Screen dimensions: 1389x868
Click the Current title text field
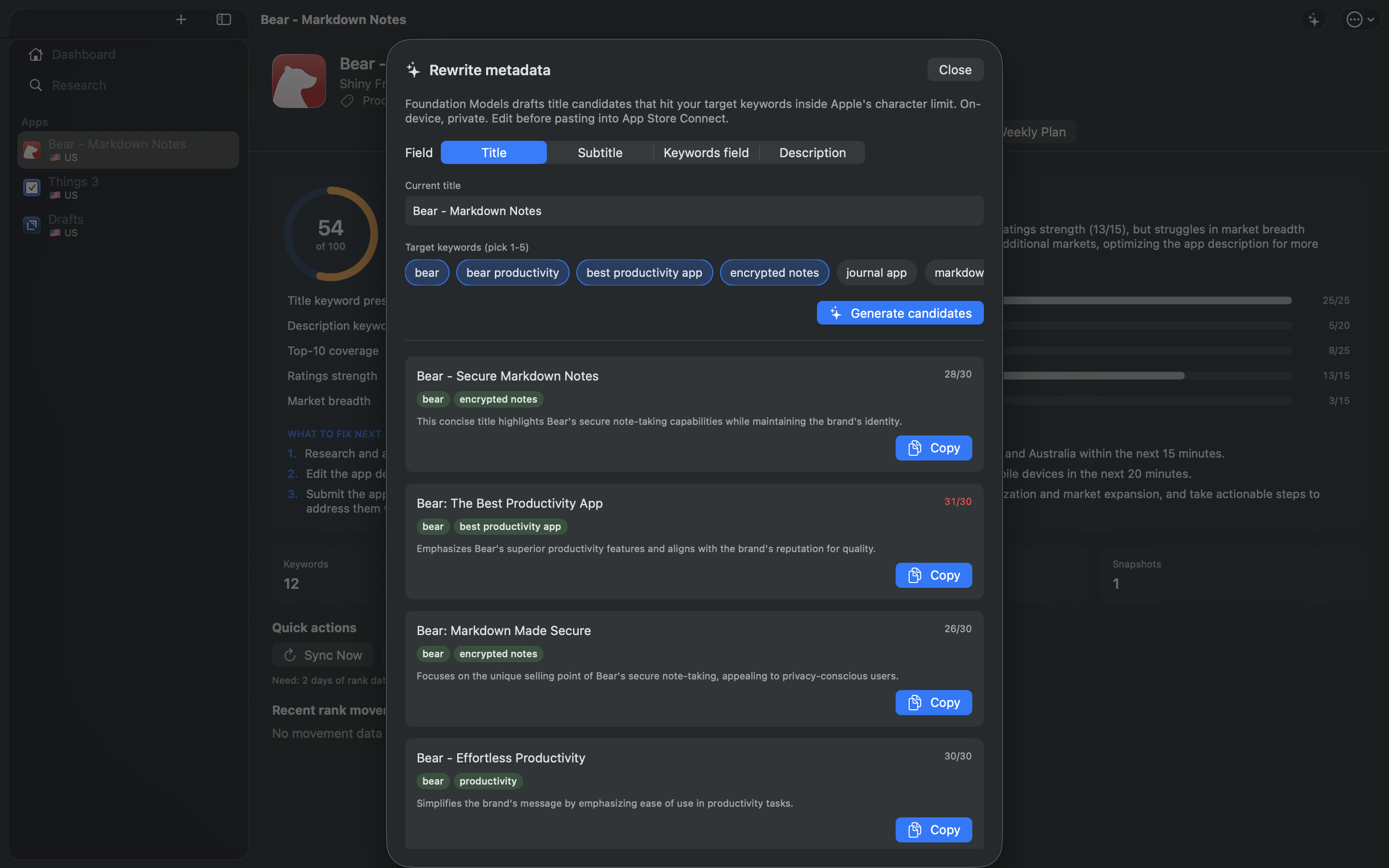tap(694, 211)
